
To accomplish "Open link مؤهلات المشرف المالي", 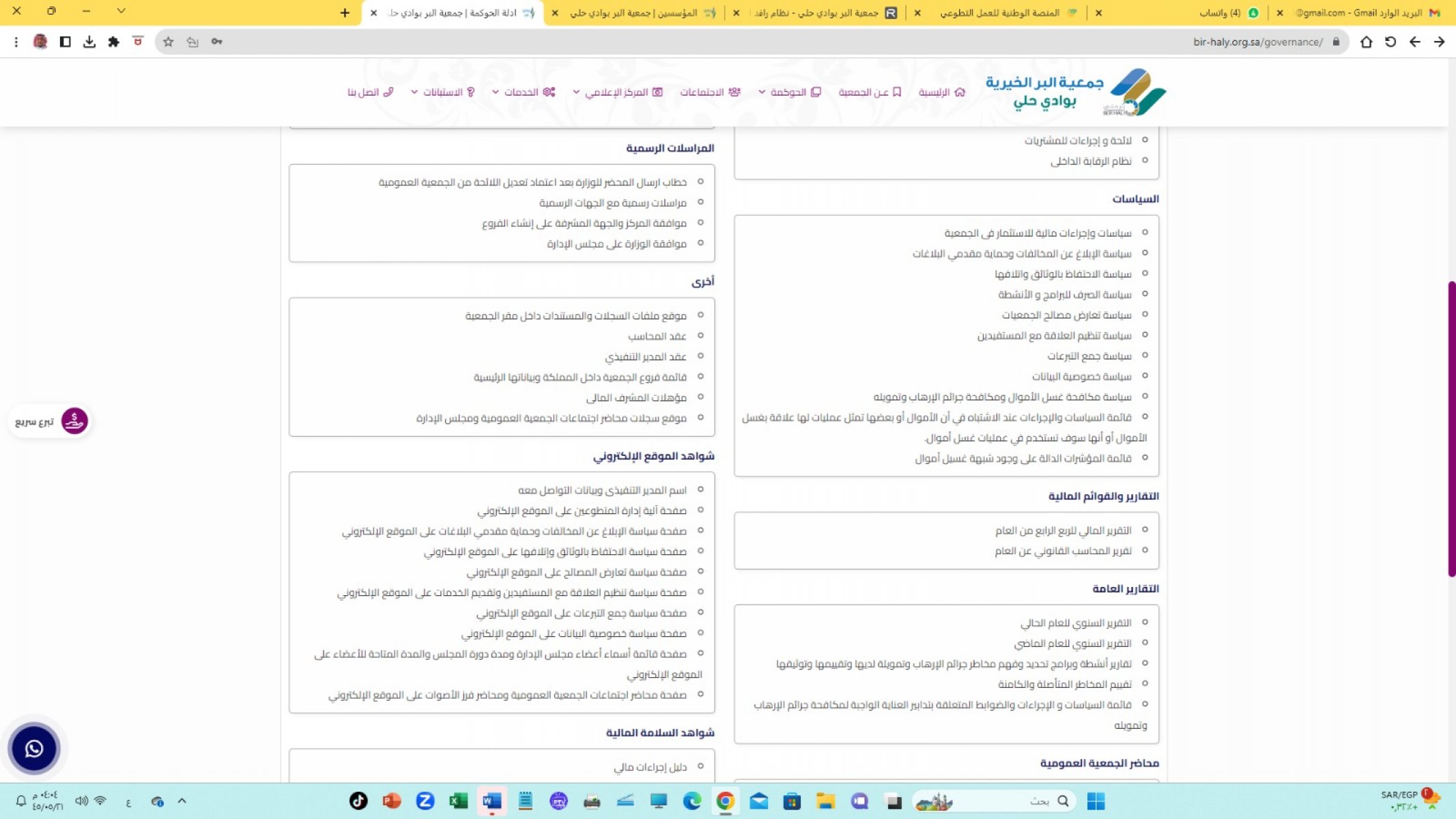I will (x=636, y=398).
